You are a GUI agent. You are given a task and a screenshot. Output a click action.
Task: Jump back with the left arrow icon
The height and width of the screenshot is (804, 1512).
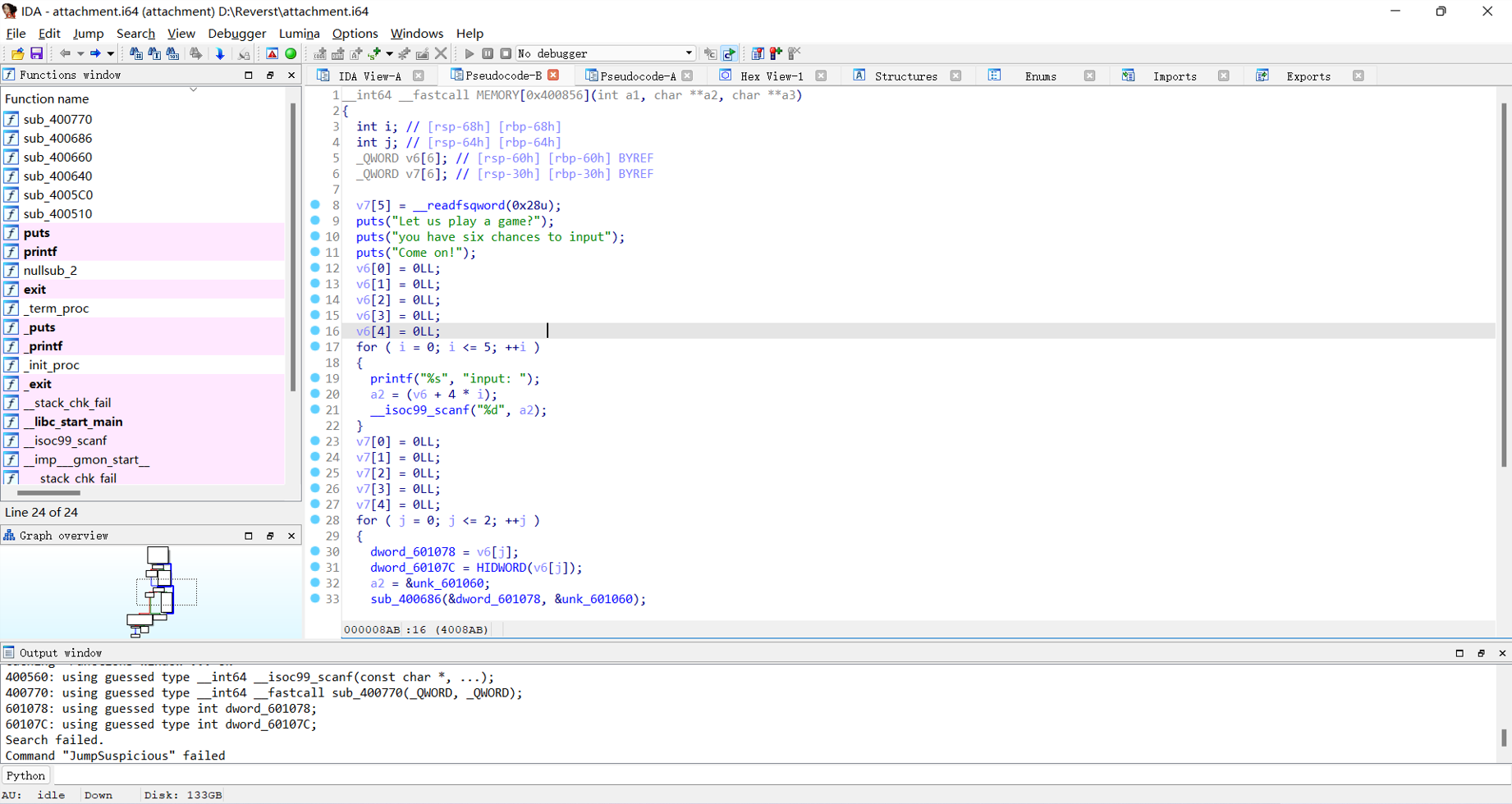pos(65,53)
